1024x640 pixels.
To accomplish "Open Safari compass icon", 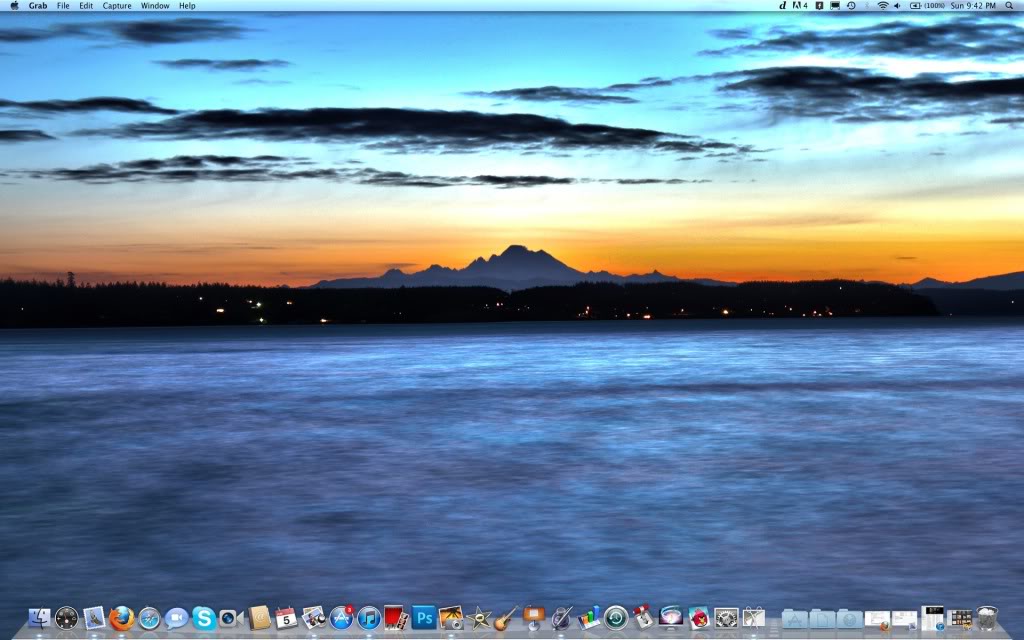I will (x=149, y=617).
